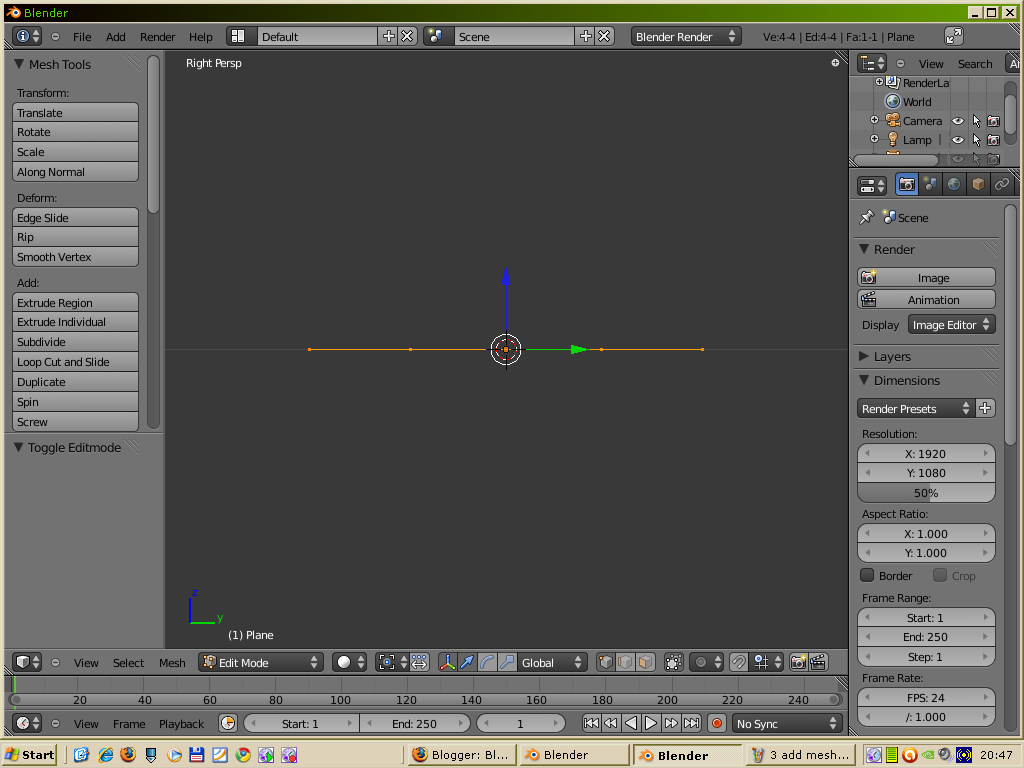Image resolution: width=1024 pixels, height=768 pixels.
Task: Click the OpenGL render camera icon
Action: coord(797,662)
